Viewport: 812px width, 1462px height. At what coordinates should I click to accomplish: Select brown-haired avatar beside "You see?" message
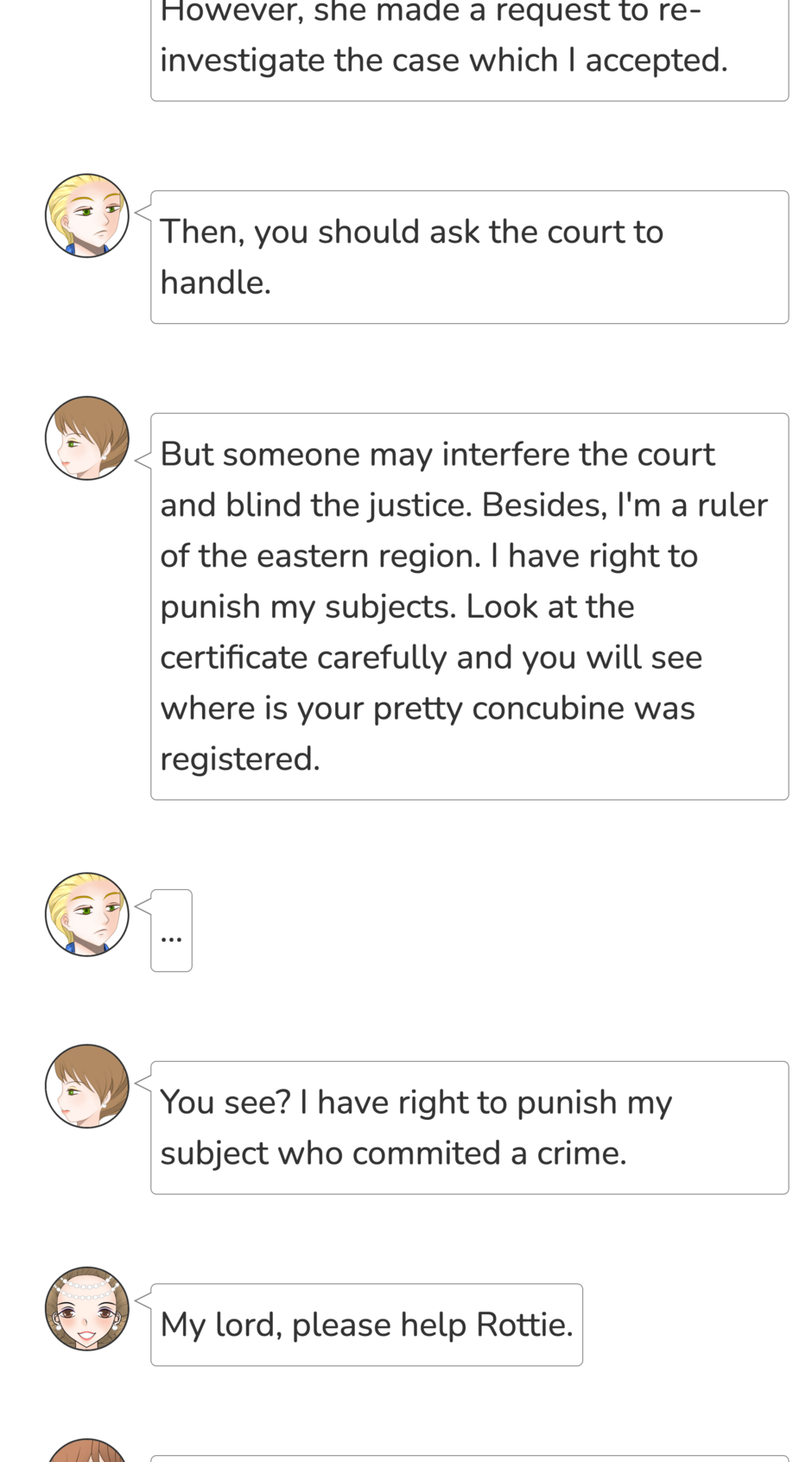(87, 1086)
